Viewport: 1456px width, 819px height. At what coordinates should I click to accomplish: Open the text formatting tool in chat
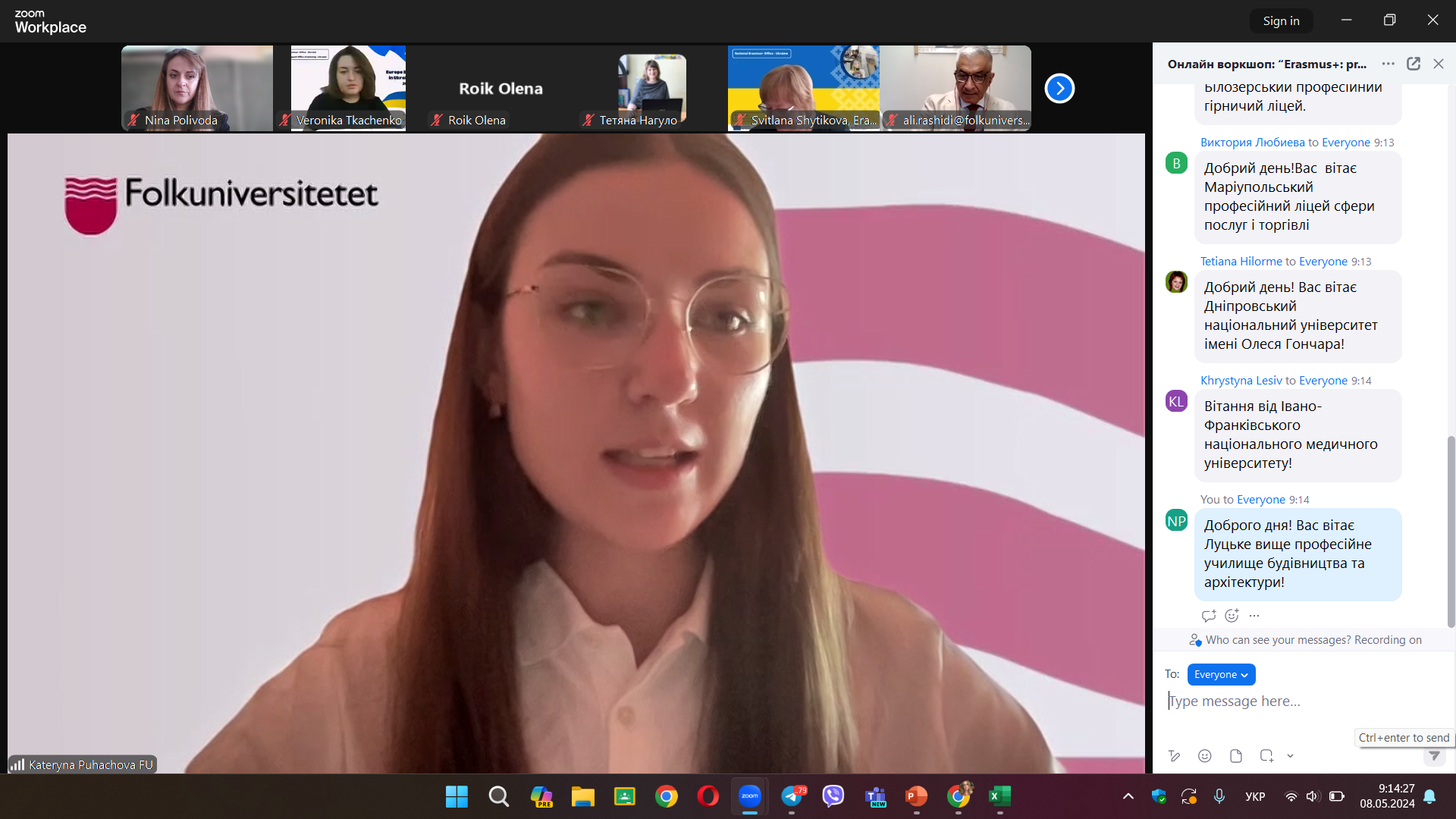1174,755
